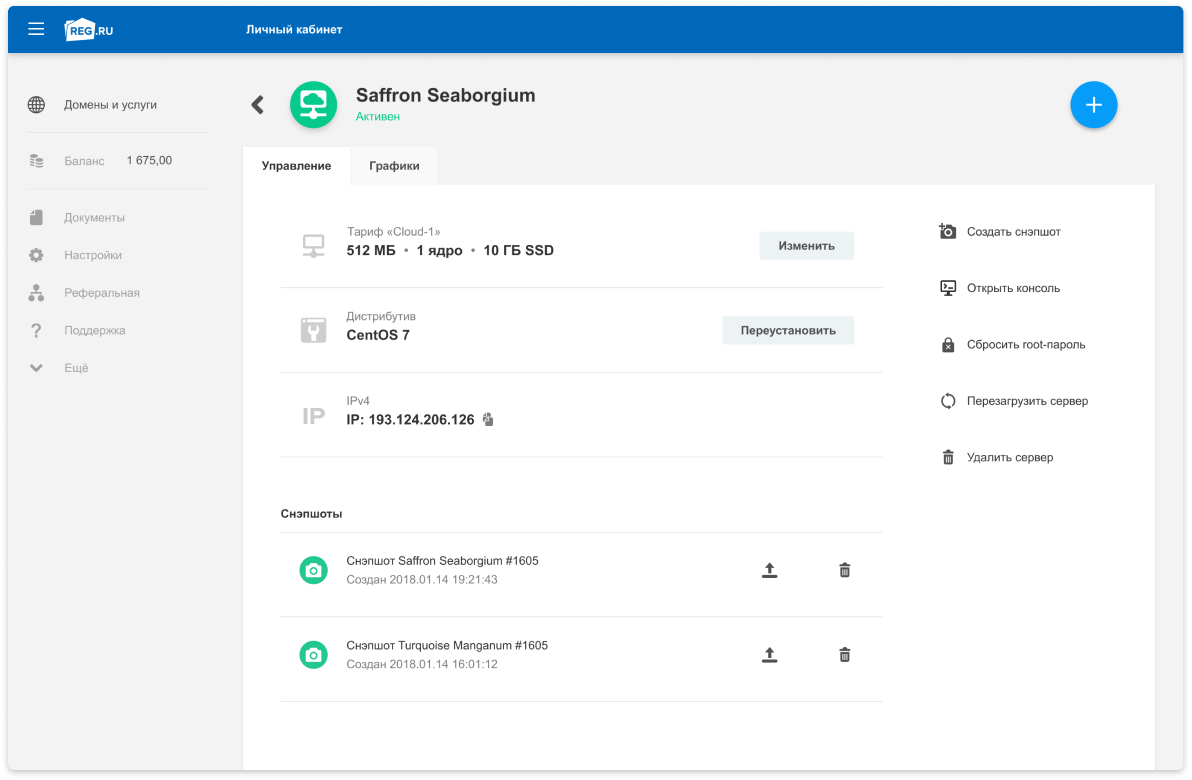Open the Документы section
This screenshot has height=780, width=1192.
tap(94, 217)
